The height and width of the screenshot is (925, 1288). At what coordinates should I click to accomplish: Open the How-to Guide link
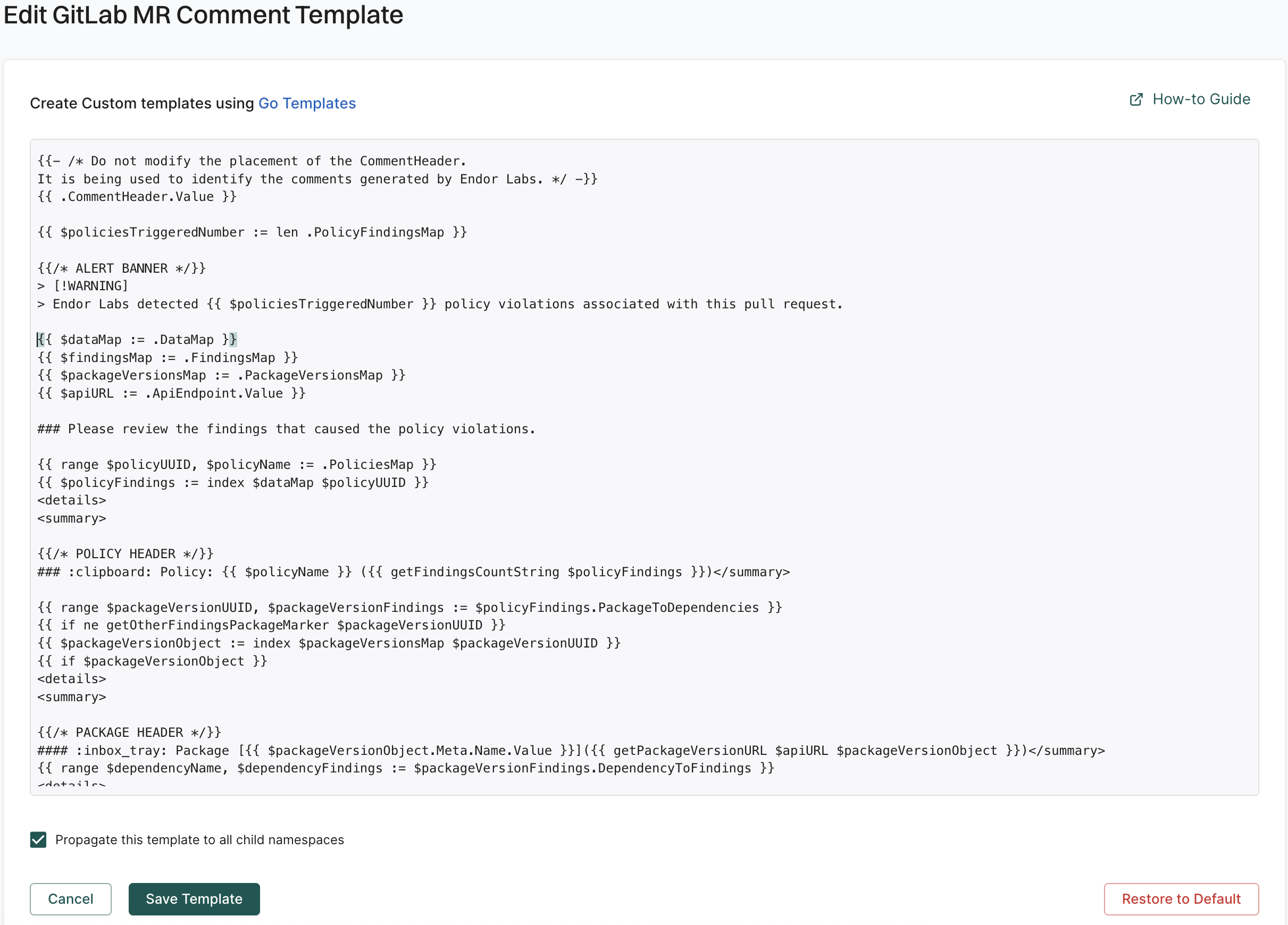coord(1201,99)
